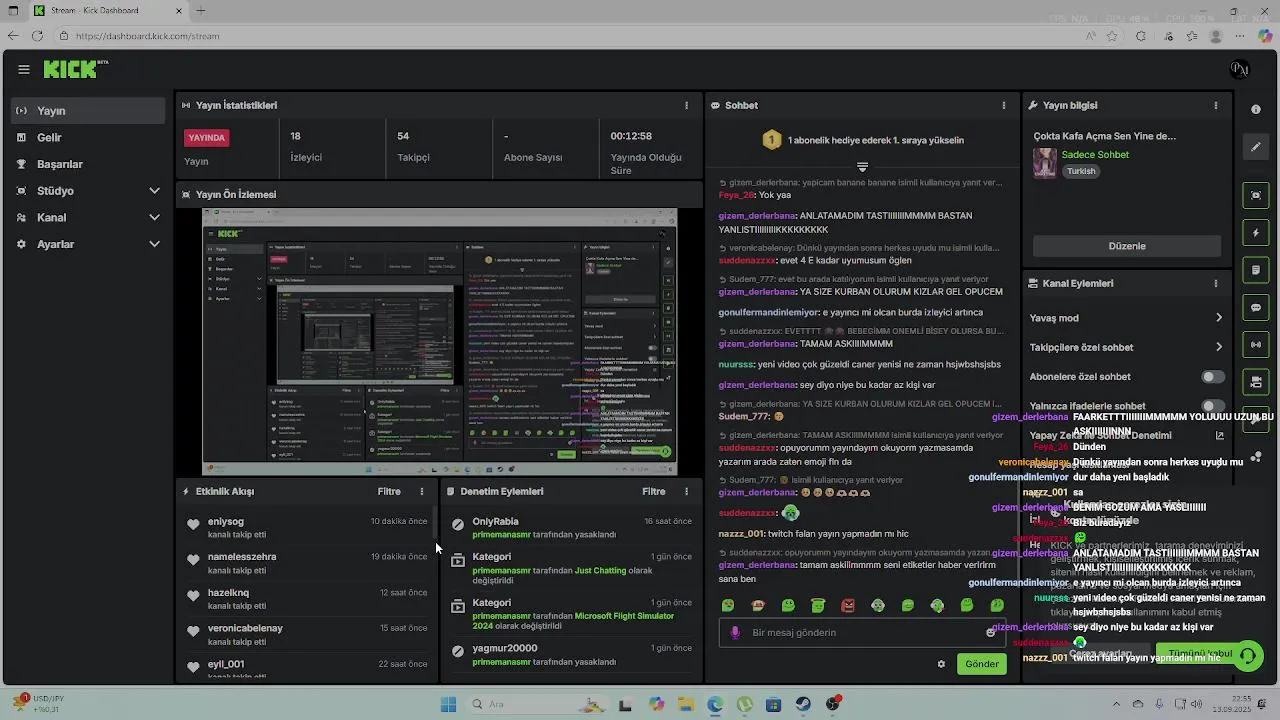Viewport: 1280px width, 720px height.
Task: Click the chat bubble icon in right rail
Action: (1256, 308)
